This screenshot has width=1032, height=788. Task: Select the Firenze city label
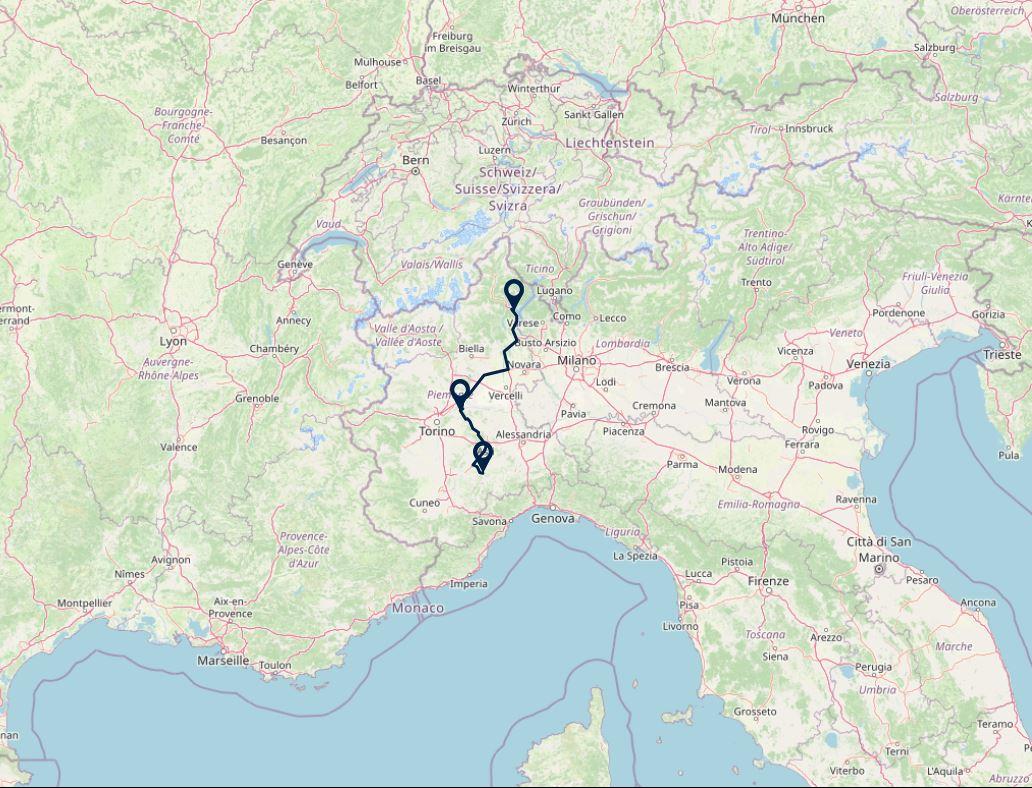tap(768, 581)
